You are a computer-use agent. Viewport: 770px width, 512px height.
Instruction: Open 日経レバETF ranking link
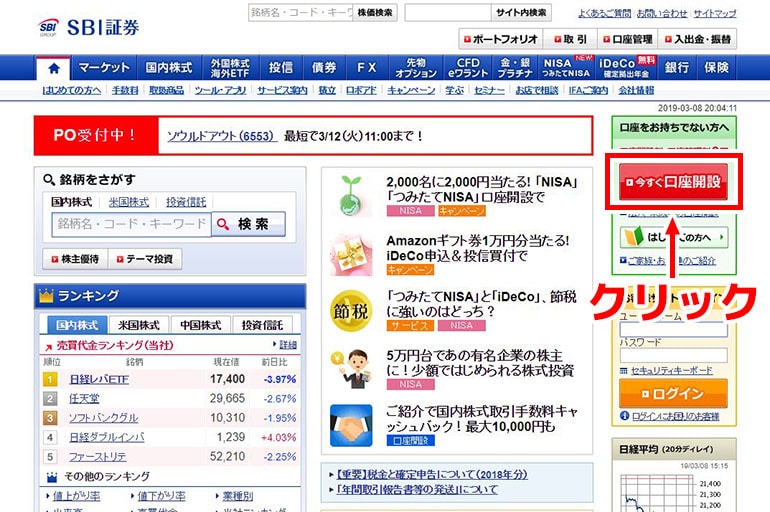pyautogui.click(x=99, y=379)
